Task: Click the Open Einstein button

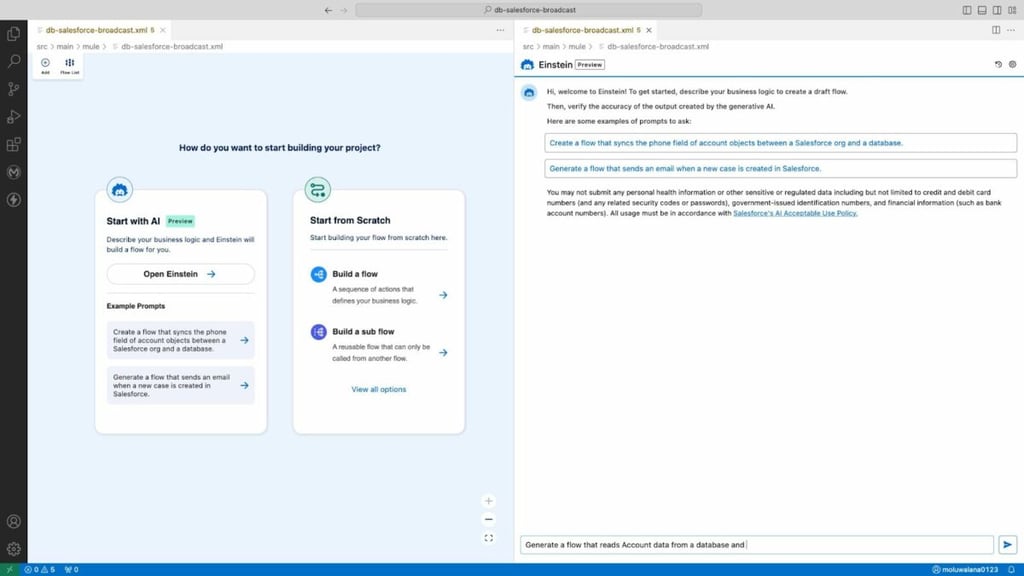Action: tap(180, 274)
